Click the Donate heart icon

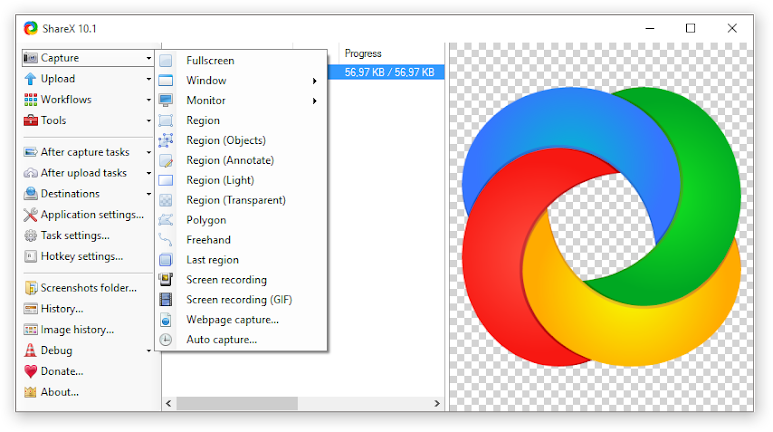[x=31, y=371]
